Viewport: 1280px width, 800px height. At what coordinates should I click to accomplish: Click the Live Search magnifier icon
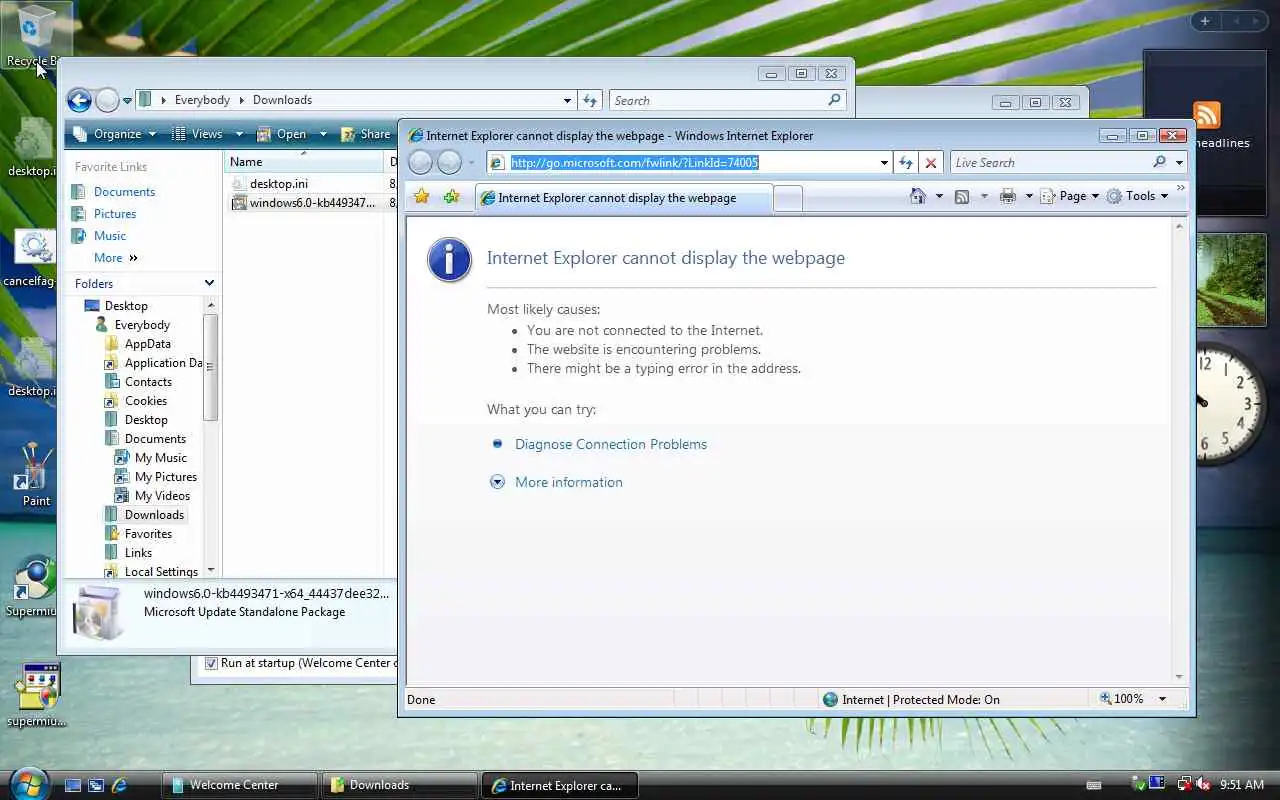coord(1159,162)
